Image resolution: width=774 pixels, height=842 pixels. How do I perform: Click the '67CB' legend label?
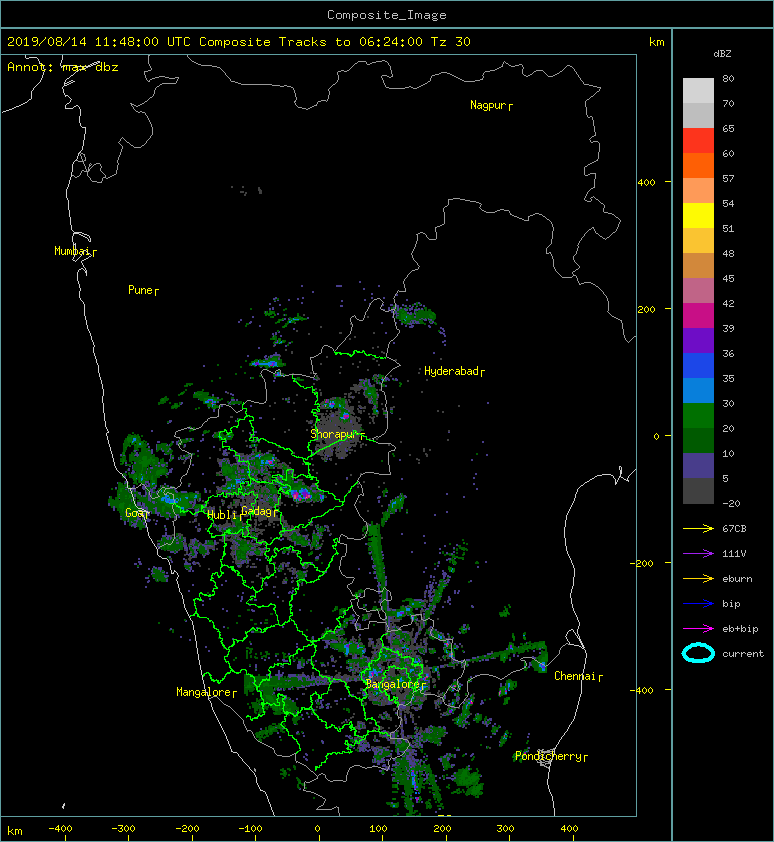point(734,528)
